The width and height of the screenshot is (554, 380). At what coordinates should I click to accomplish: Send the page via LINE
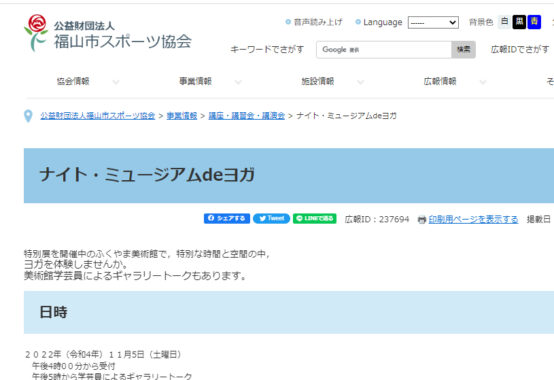click(x=314, y=219)
